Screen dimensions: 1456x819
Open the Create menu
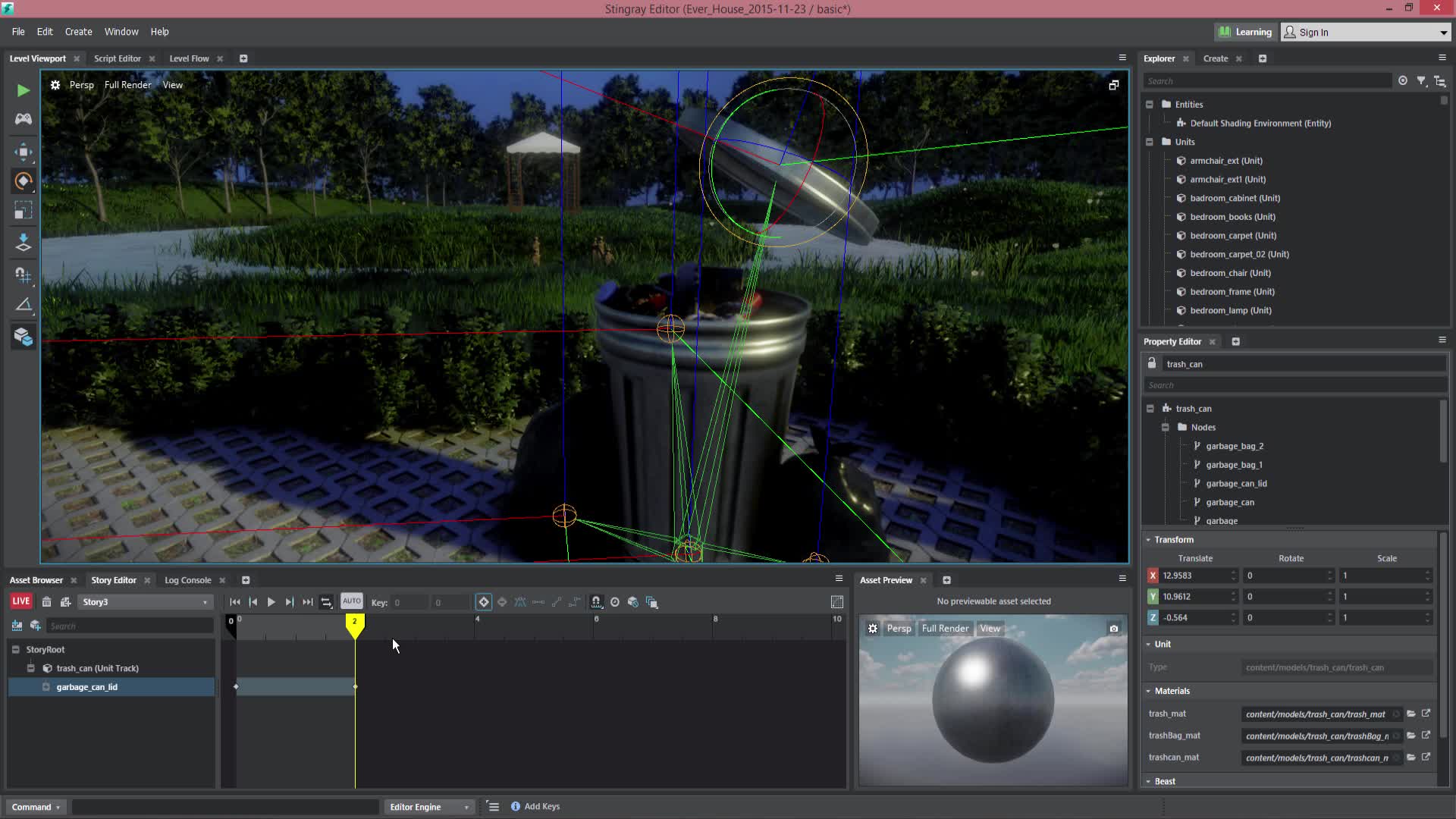coord(78,32)
